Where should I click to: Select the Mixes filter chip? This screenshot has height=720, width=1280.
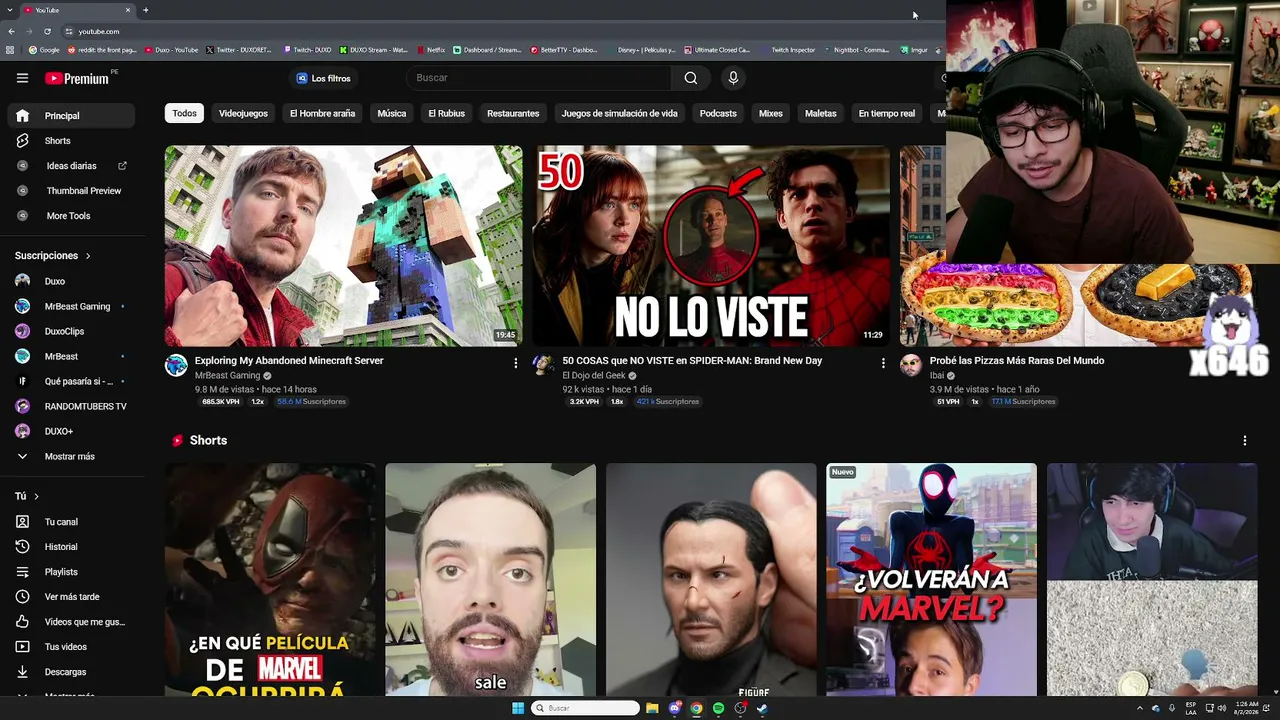(x=771, y=114)
